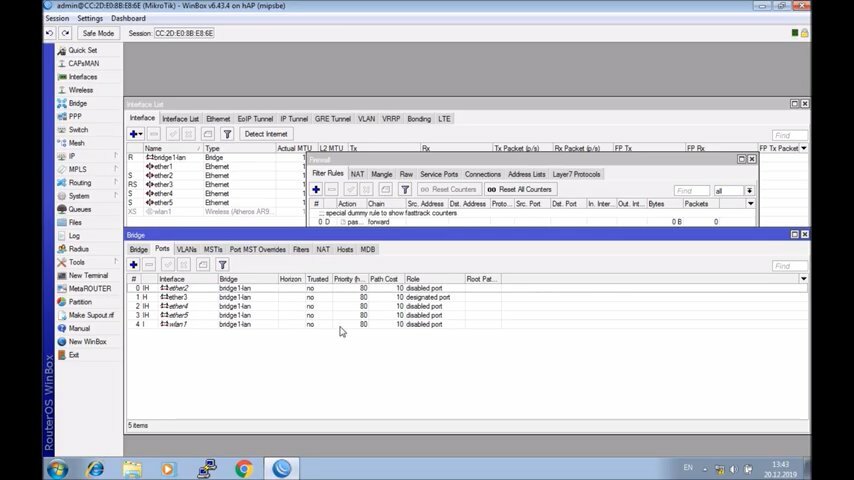Open Interfaces in the sidebar
854x480 pixels.
pos(82,77)
